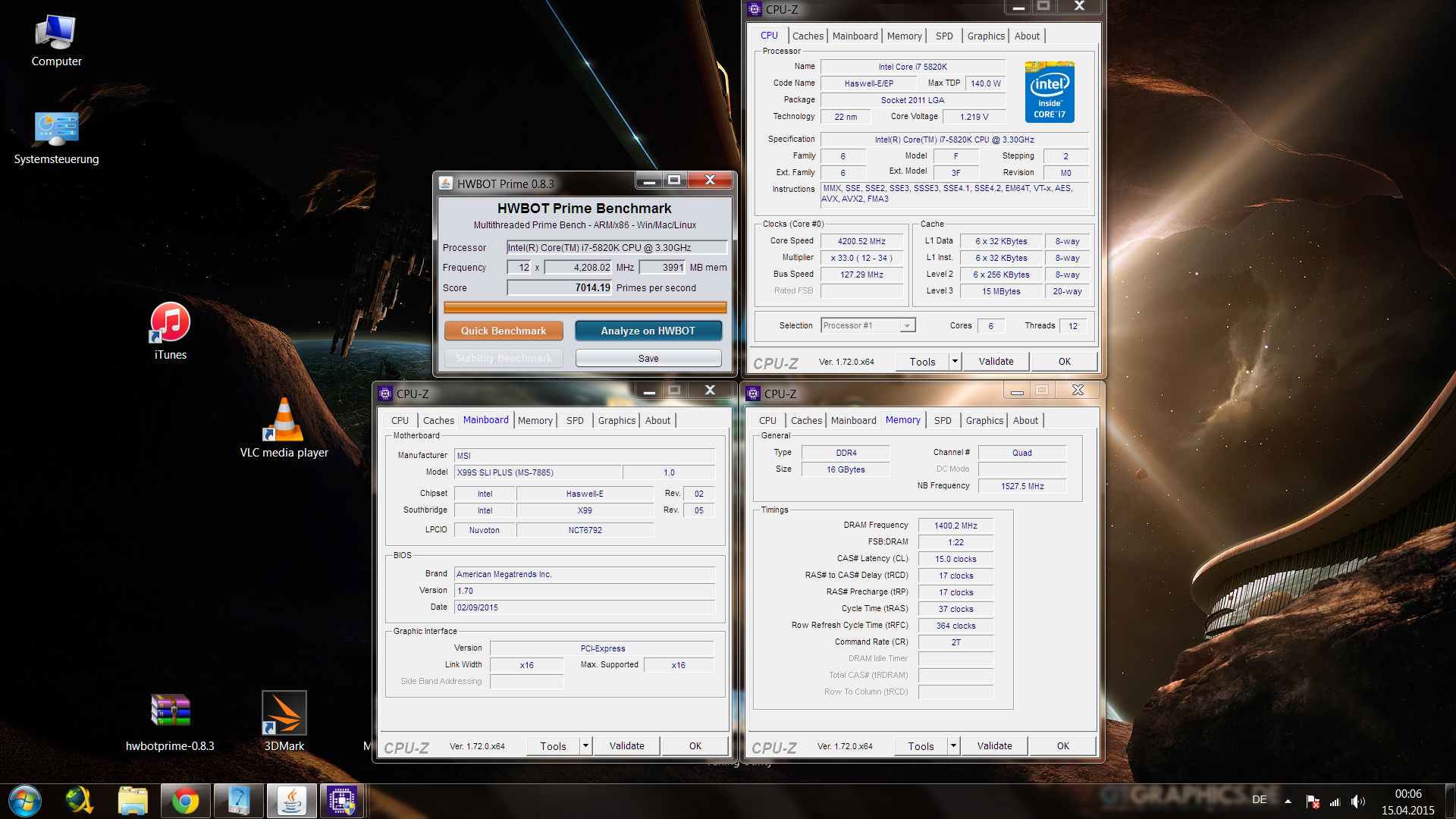
Task: Open About tab in Memory CPU-Z window
Action: click(1025, 420)
